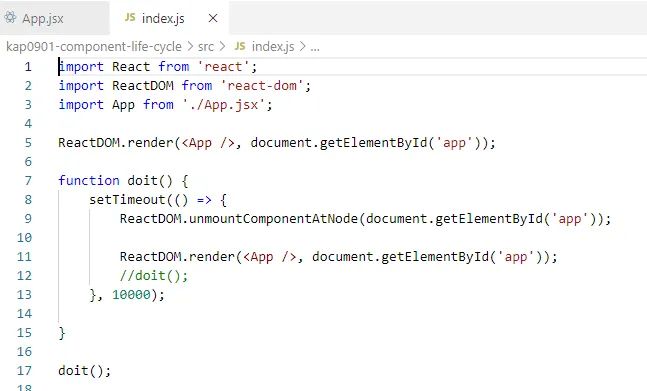
Task: Click line number 1 in the gutter
Action: [28, 67]
